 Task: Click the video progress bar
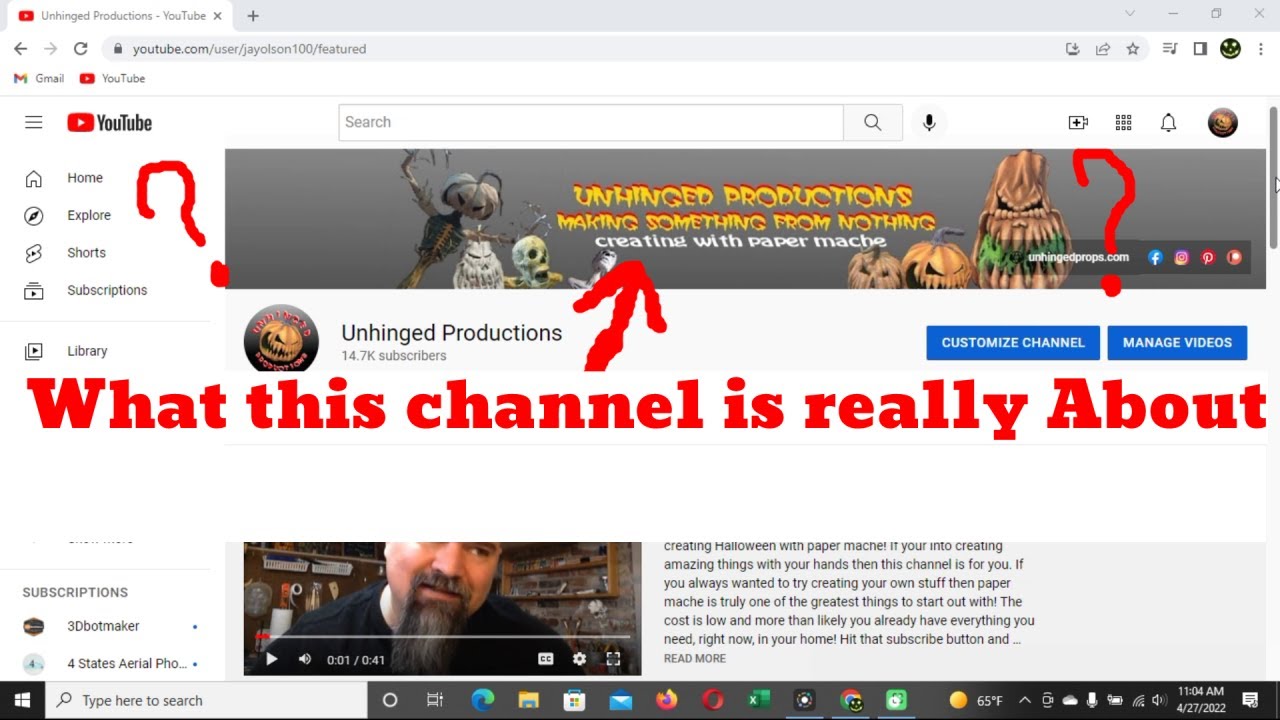(442, 635)
